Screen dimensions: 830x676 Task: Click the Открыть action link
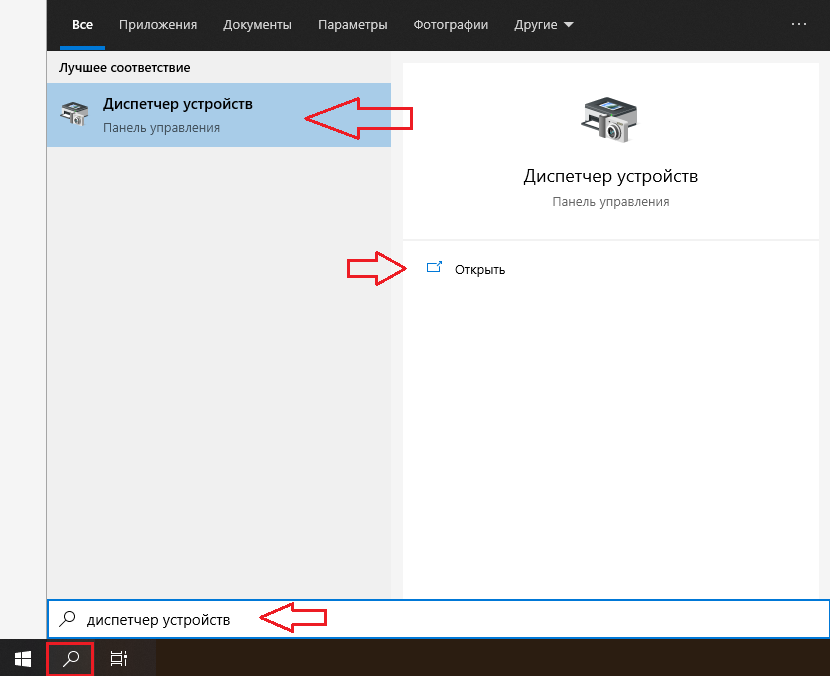[480, 269]
